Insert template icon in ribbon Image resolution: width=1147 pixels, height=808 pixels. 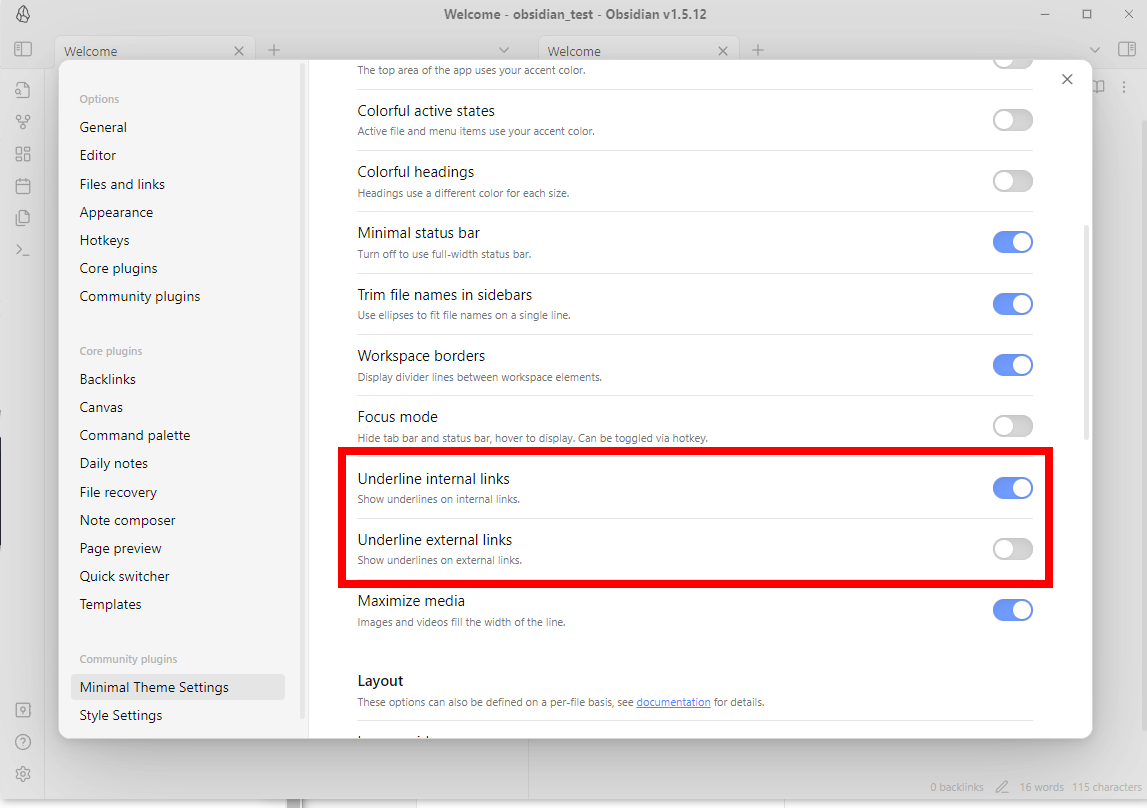click(x=23, y=218)
